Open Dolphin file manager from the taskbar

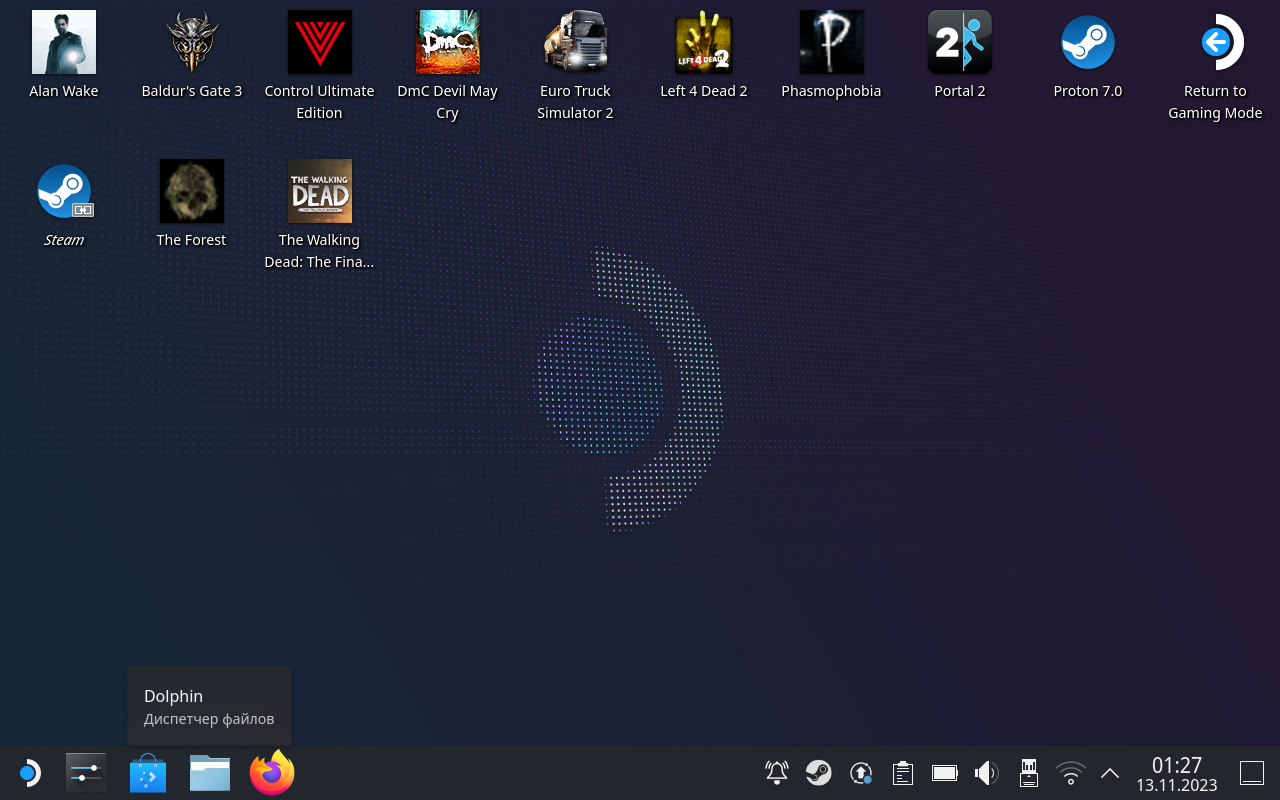point(210,773)
